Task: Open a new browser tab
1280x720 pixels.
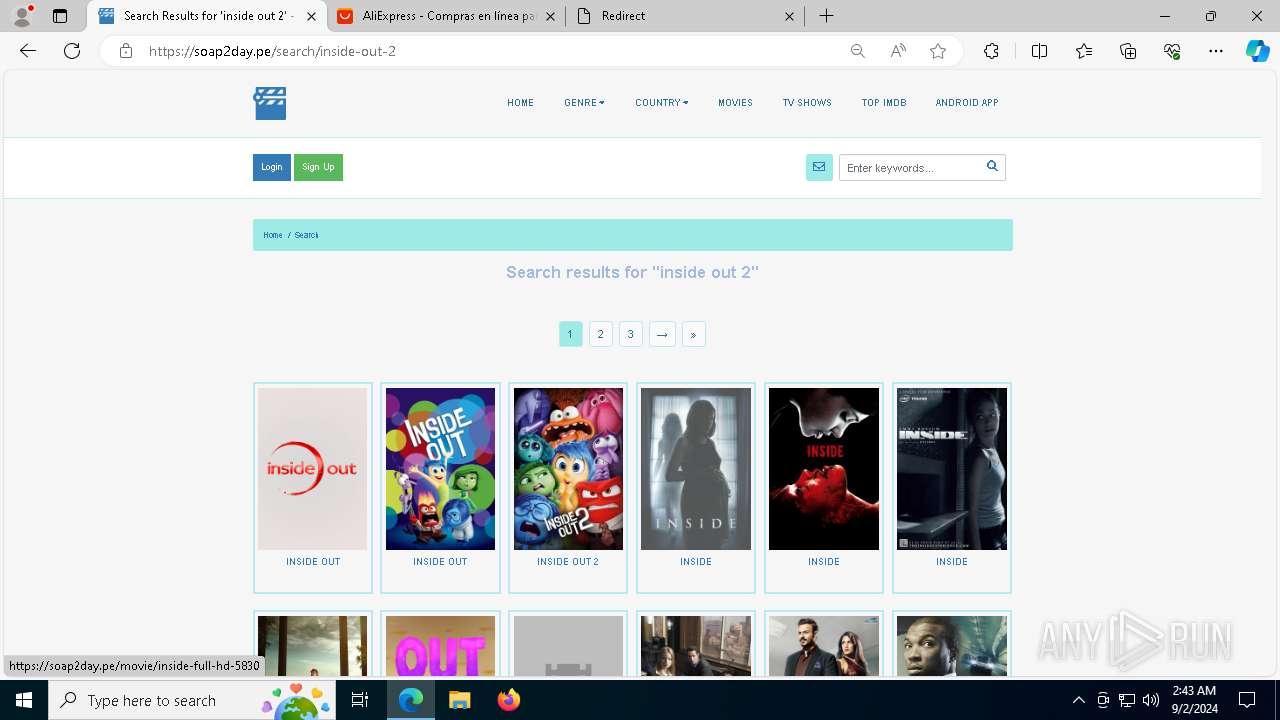Action: [826, 16]
